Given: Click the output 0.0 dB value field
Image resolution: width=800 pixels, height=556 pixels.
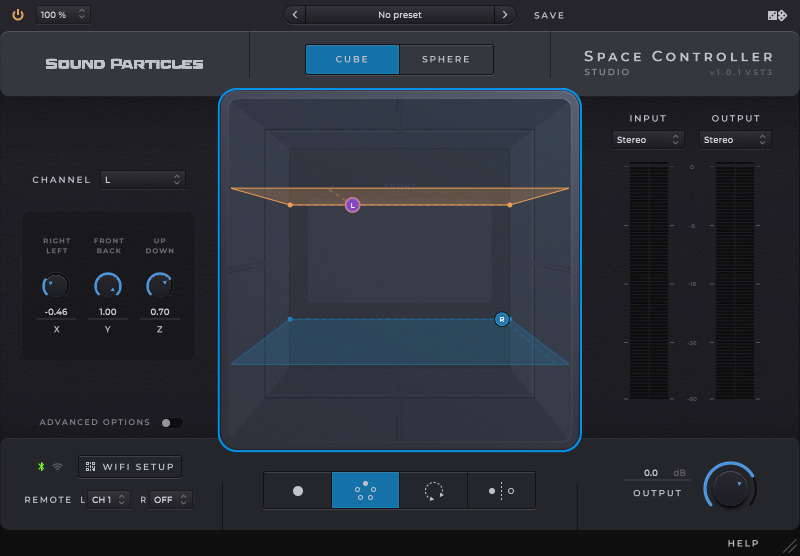Looking at the screenshot, I should point(657,473).
